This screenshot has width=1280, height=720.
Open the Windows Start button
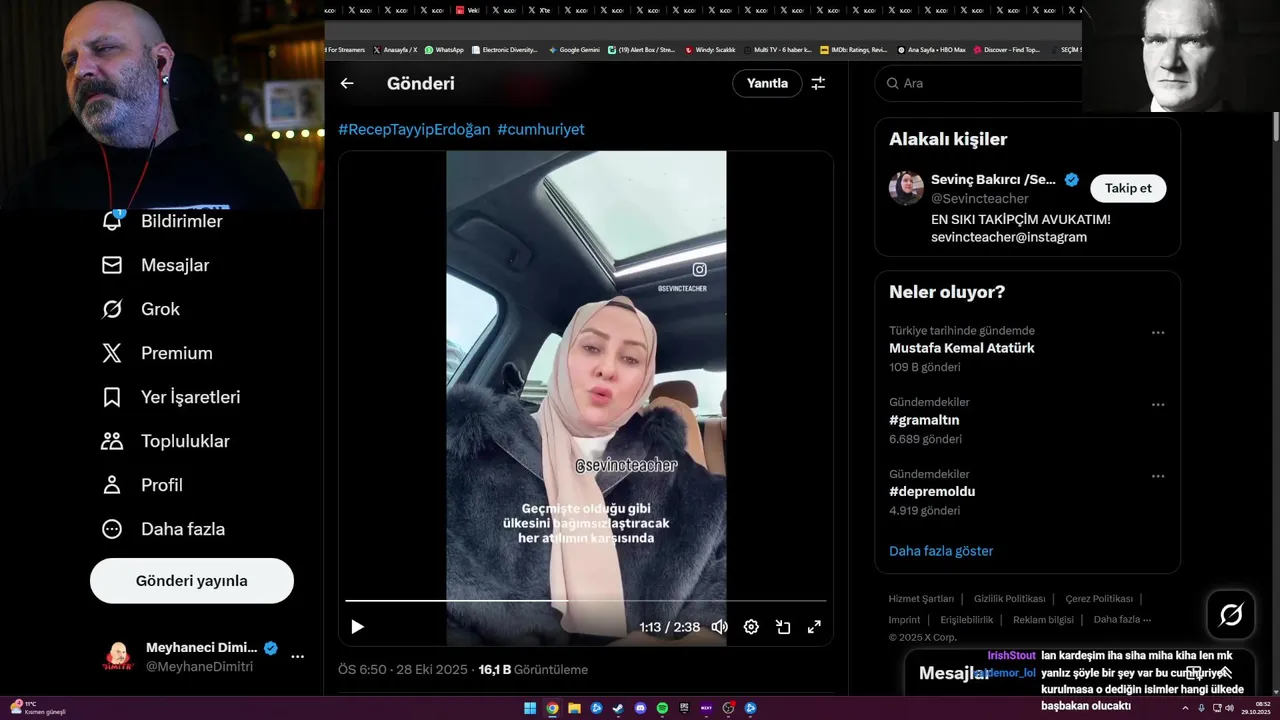530,708
